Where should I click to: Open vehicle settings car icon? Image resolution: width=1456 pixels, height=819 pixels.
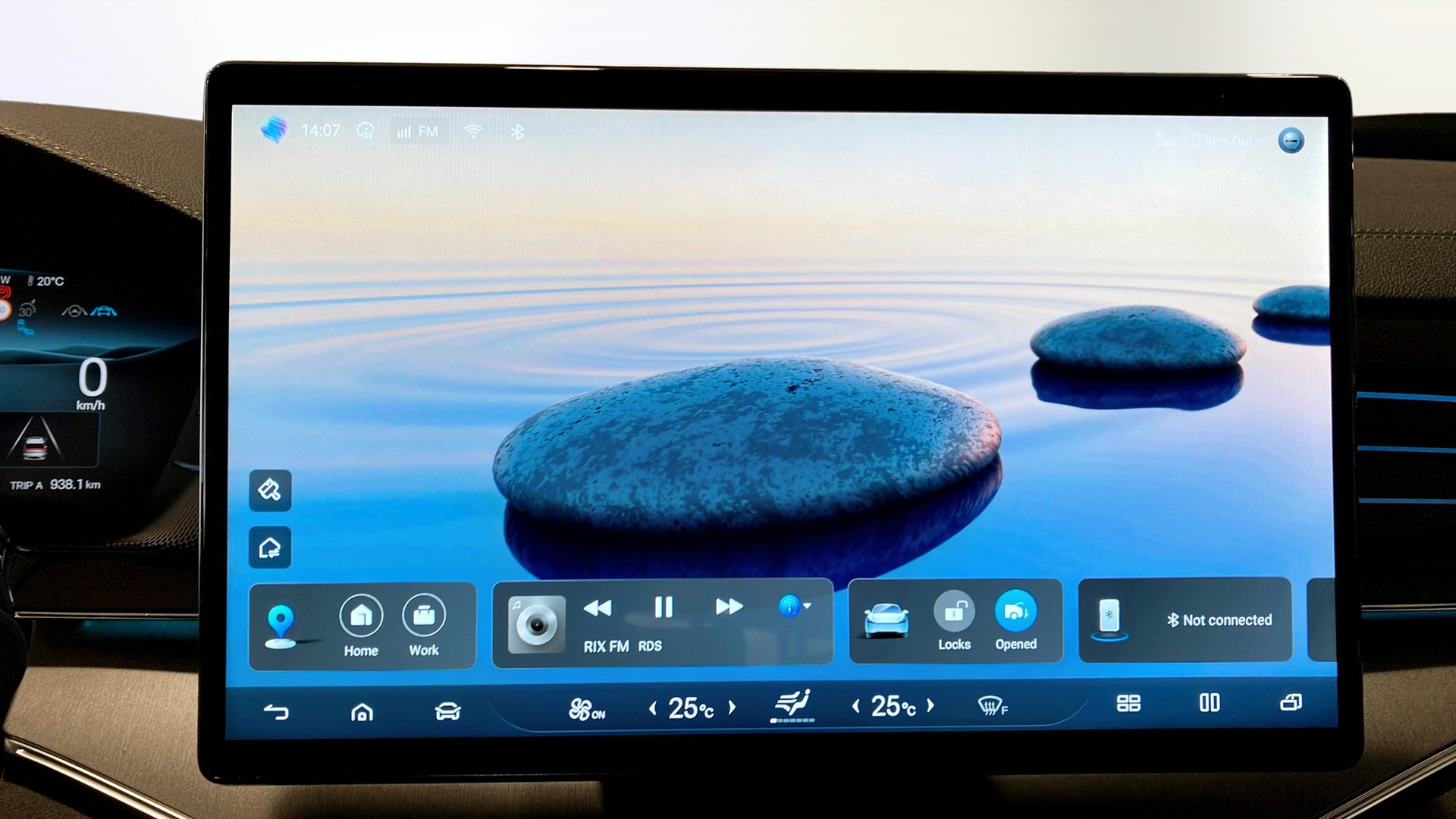tap(447, 711)
